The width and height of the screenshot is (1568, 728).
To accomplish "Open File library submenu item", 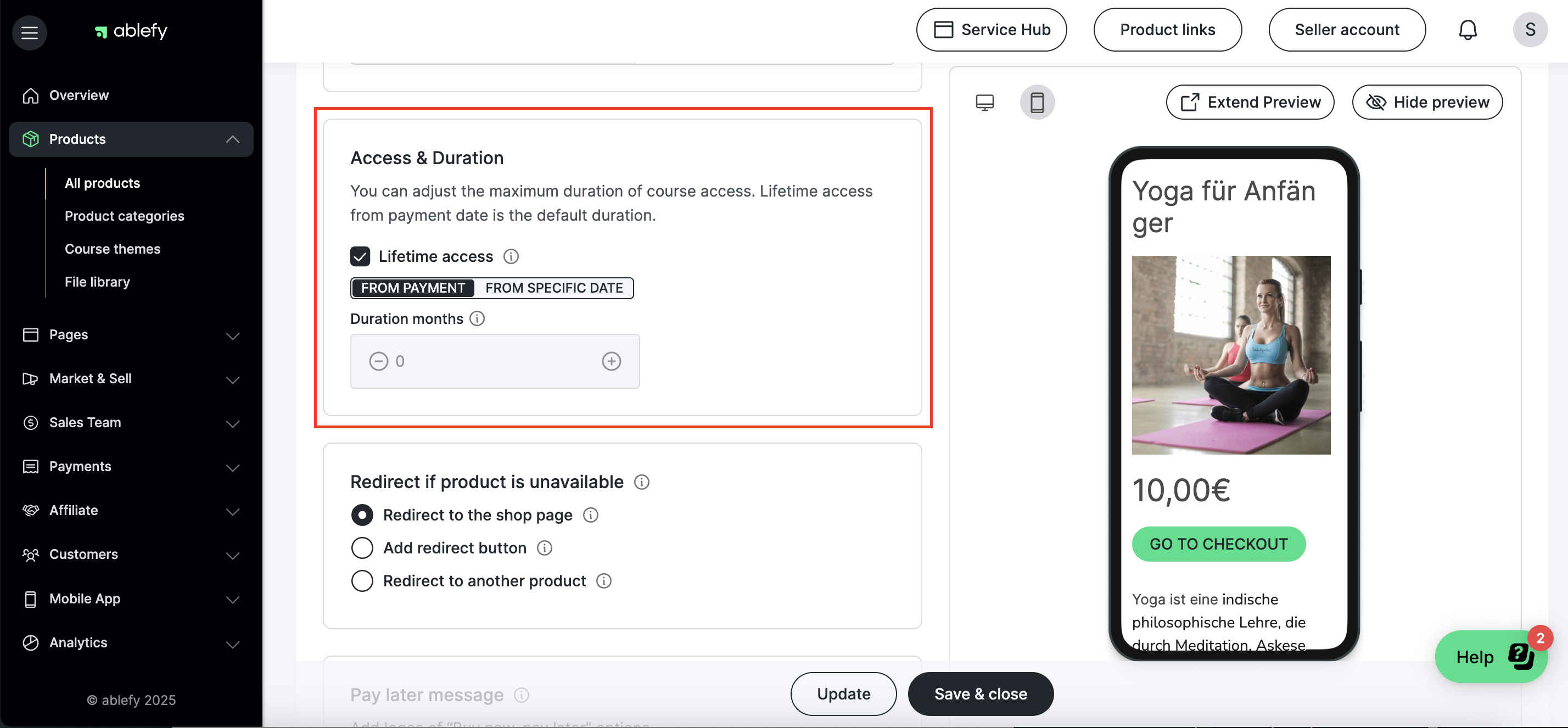I will [x=97, y=282].
